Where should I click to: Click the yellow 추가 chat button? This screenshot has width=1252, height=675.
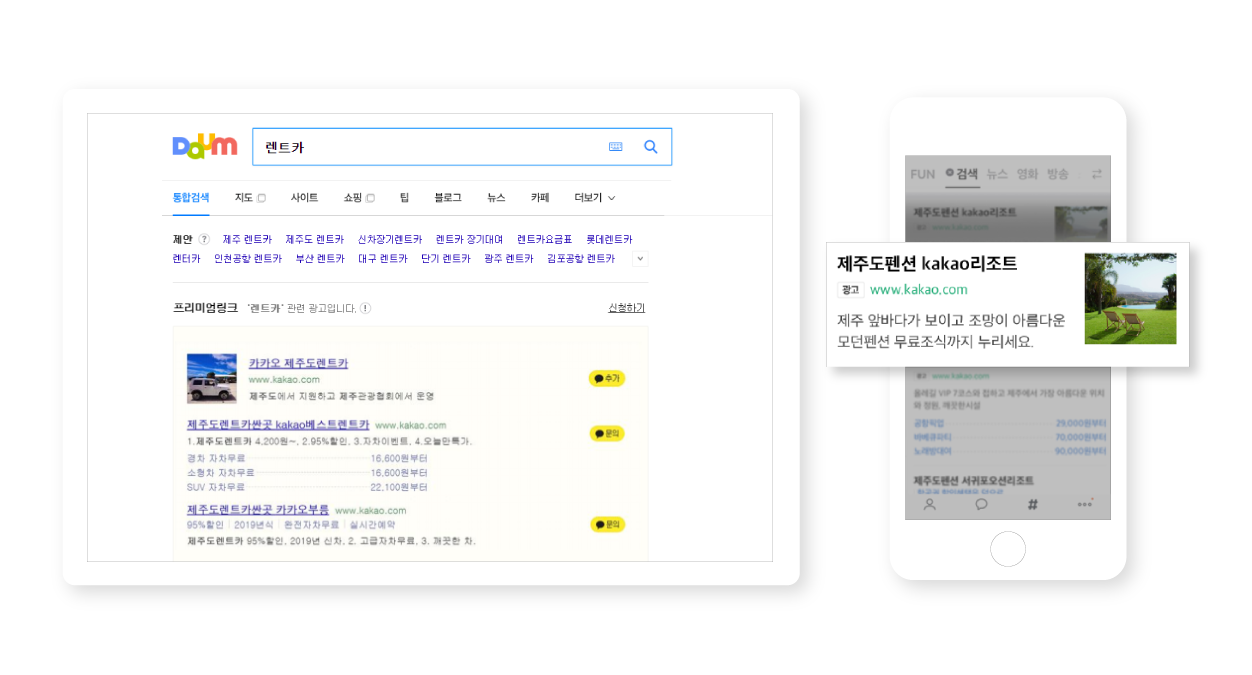click(x=607, y=378)
